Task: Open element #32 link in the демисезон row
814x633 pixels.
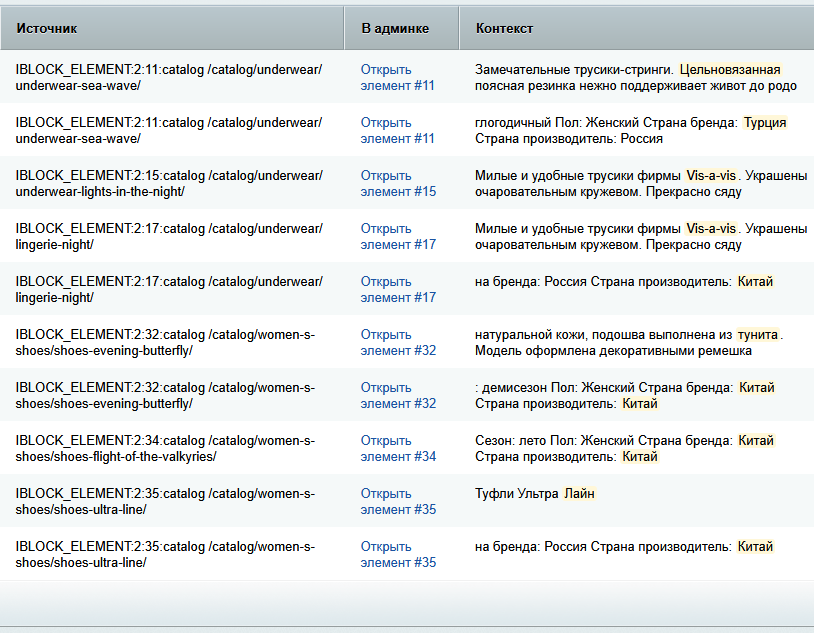Action: coord(397,396)
